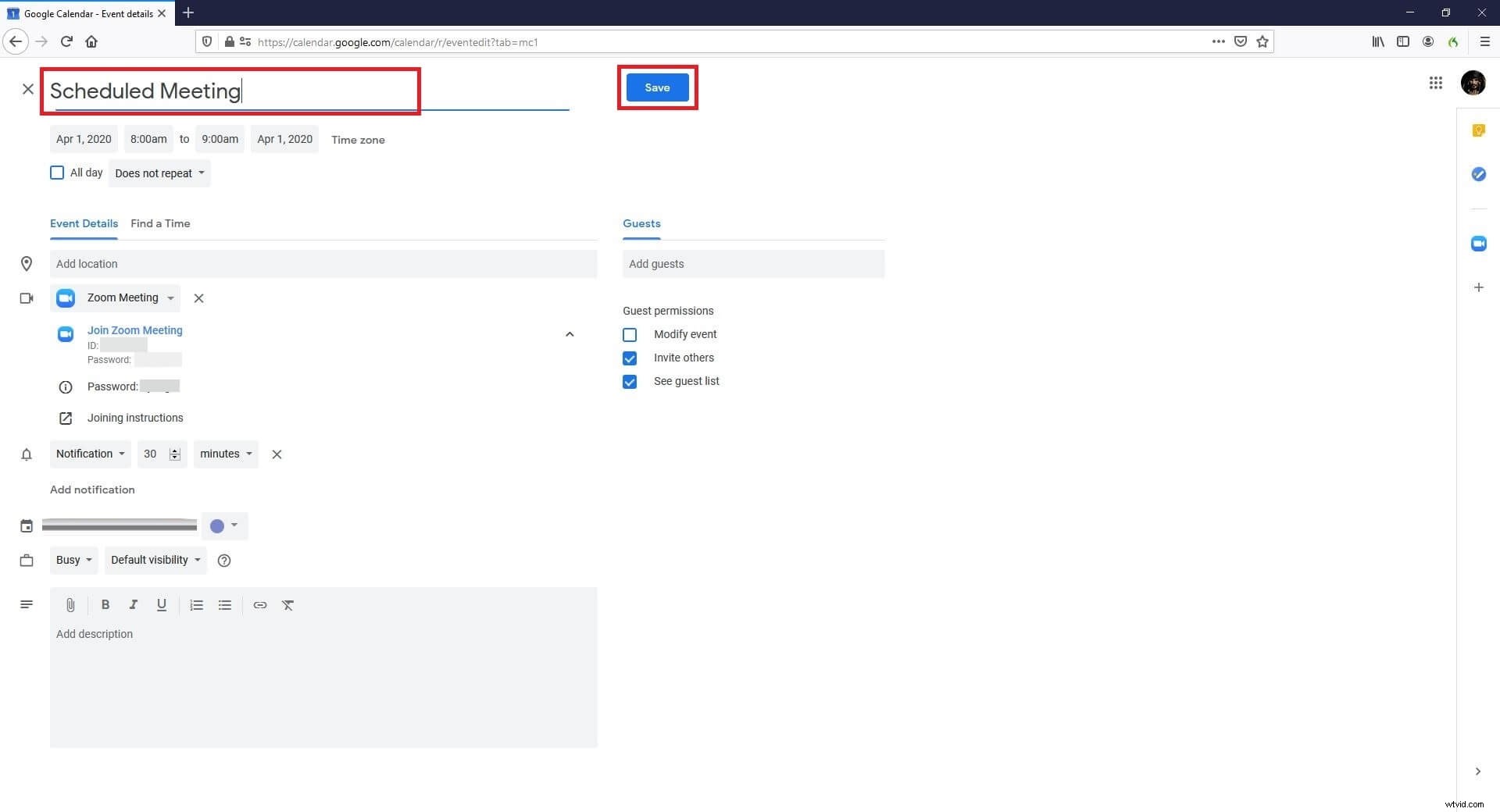Open the Join Zoom Meeting link
This screenshot has height=812, width=1500.
pos(134,330)
